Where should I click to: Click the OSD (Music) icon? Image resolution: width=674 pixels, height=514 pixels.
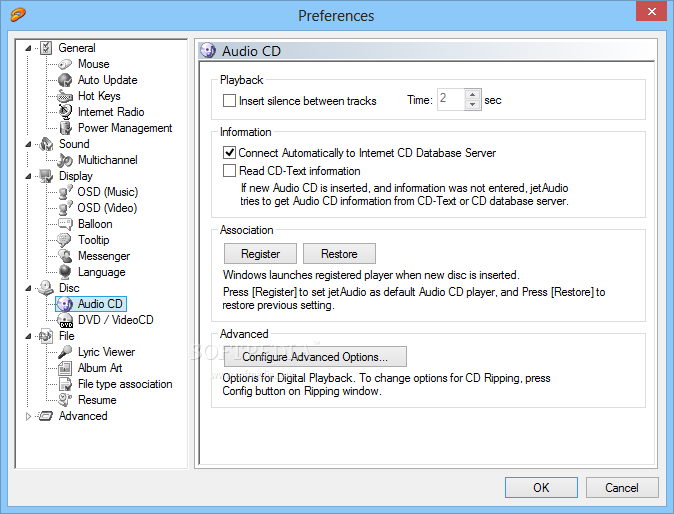pyautogui.click(x=65, y=192)
